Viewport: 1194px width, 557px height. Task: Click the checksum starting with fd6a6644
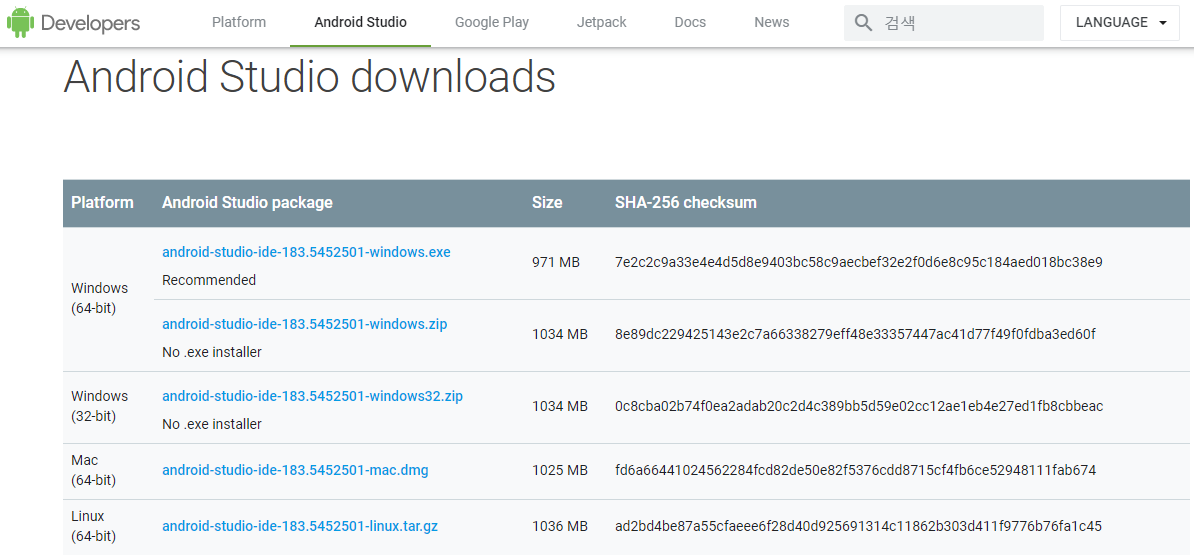pyautogui.click(x=856, y=470)
